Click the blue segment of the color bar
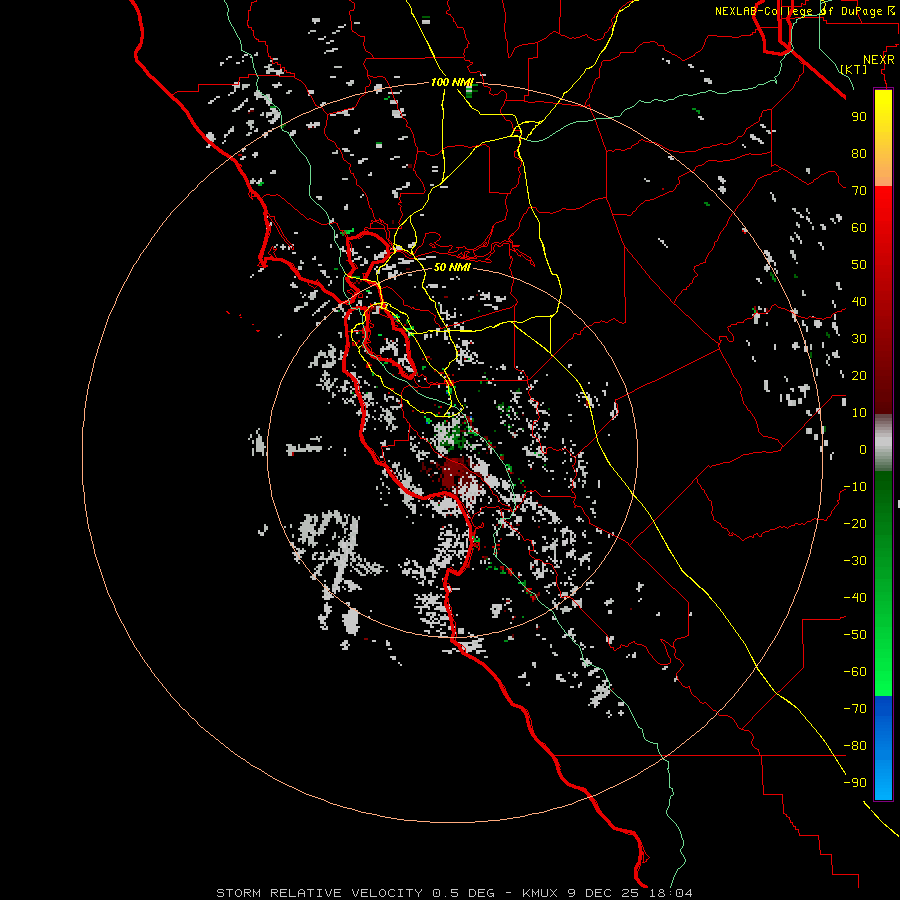This screenshot has height=900, width=900. (883, 748)
